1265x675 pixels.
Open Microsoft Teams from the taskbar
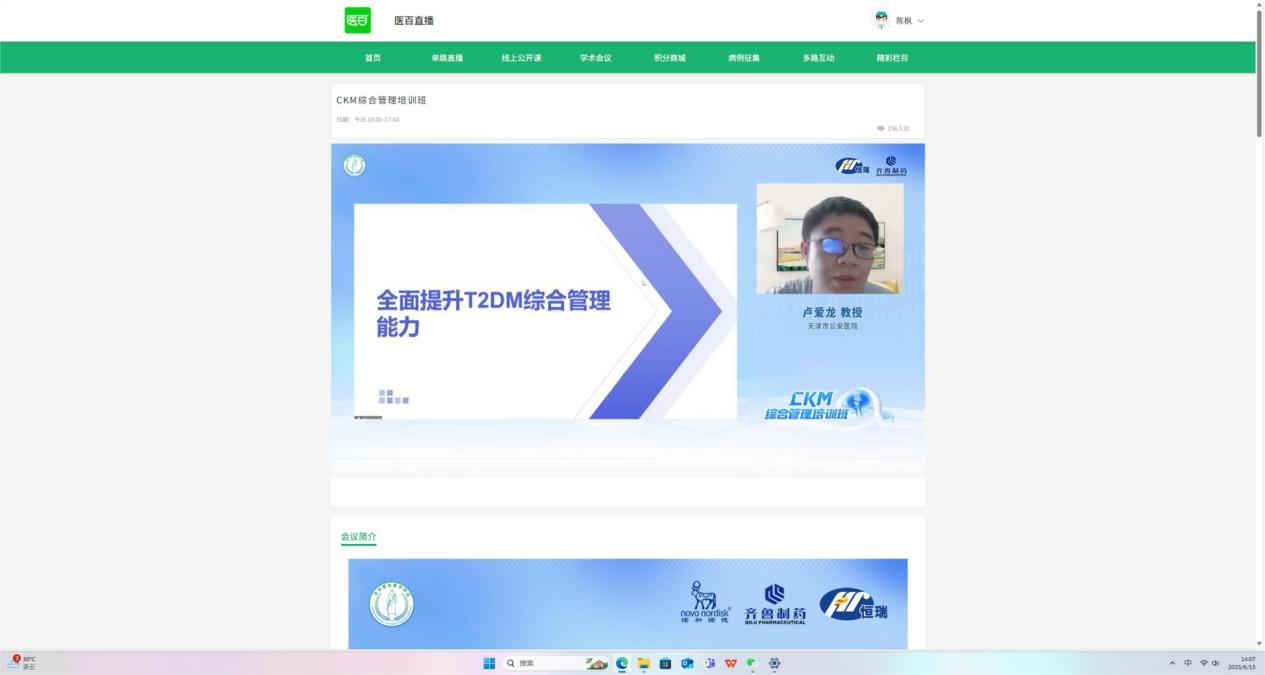pos(709,663)
